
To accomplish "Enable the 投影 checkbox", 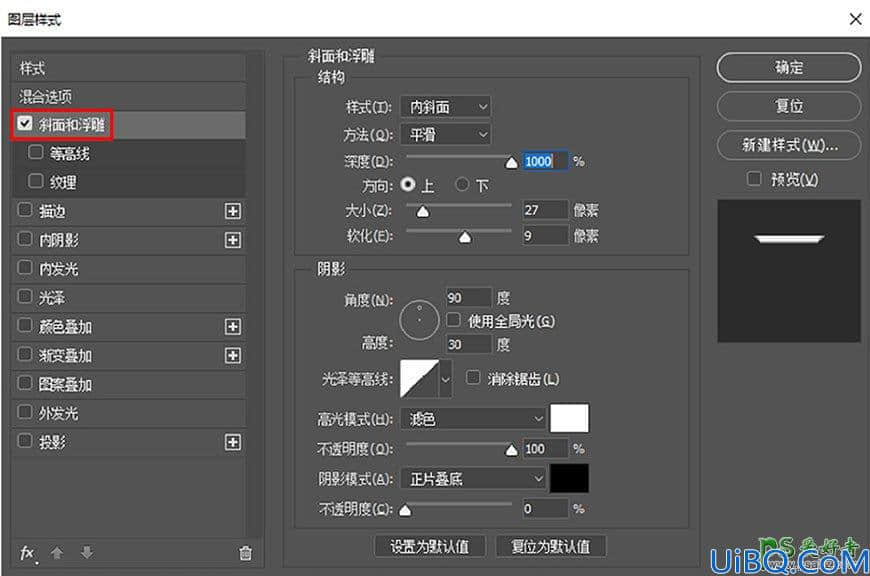I will pyautogui.click(x=25, y=441).
